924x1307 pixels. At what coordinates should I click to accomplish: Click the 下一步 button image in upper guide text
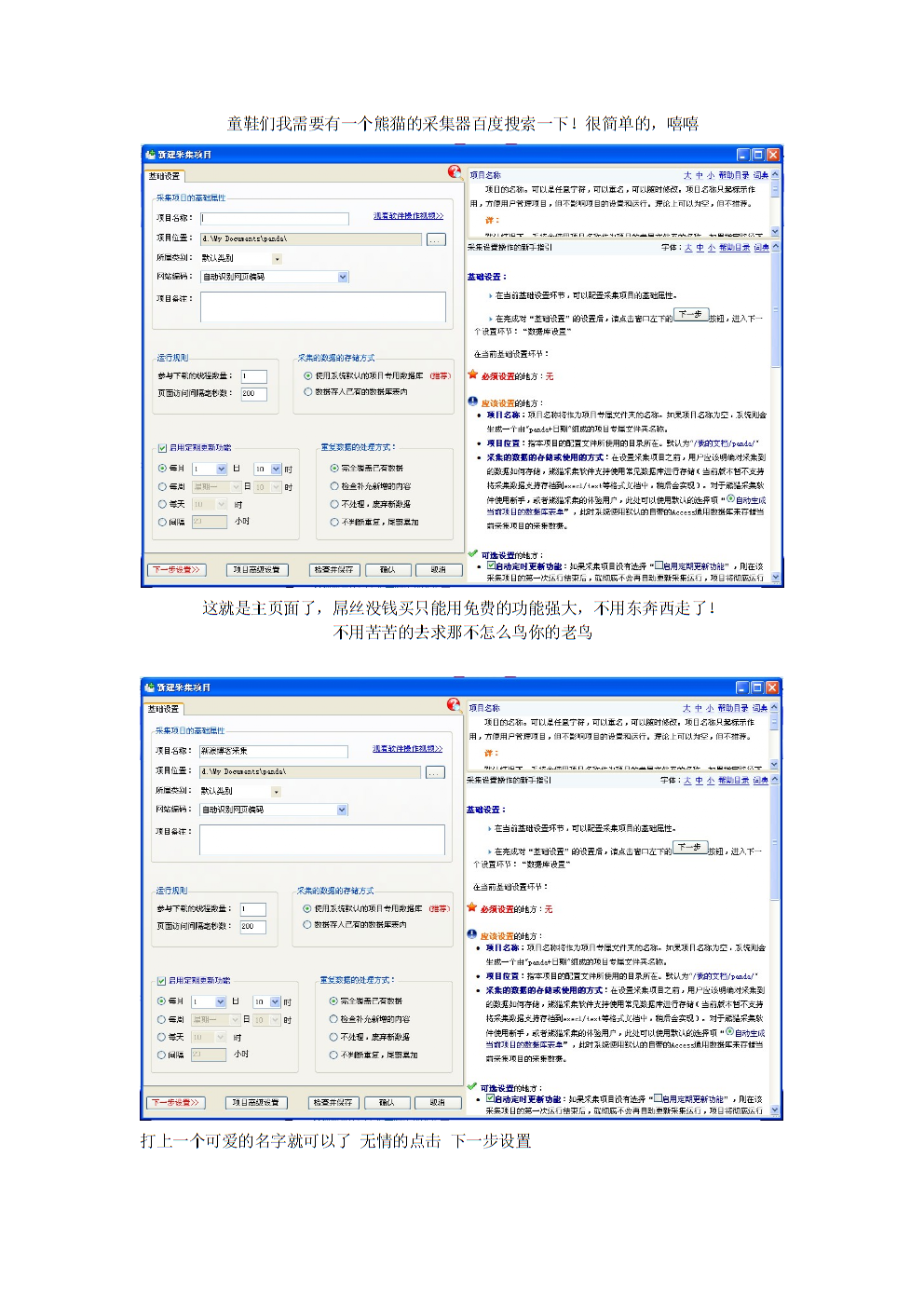pos(691,315)
